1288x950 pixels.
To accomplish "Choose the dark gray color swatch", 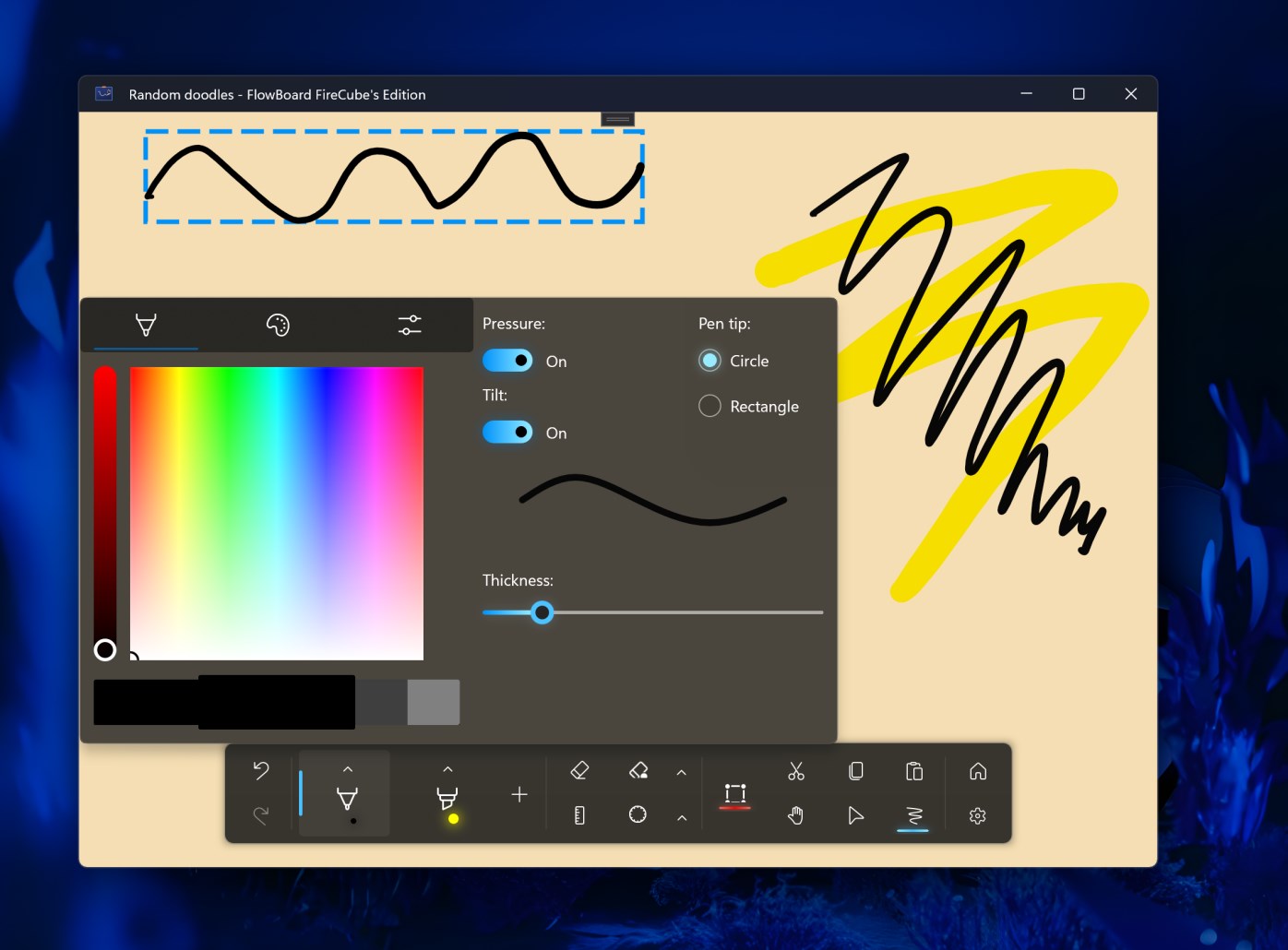I will (381, 702).
